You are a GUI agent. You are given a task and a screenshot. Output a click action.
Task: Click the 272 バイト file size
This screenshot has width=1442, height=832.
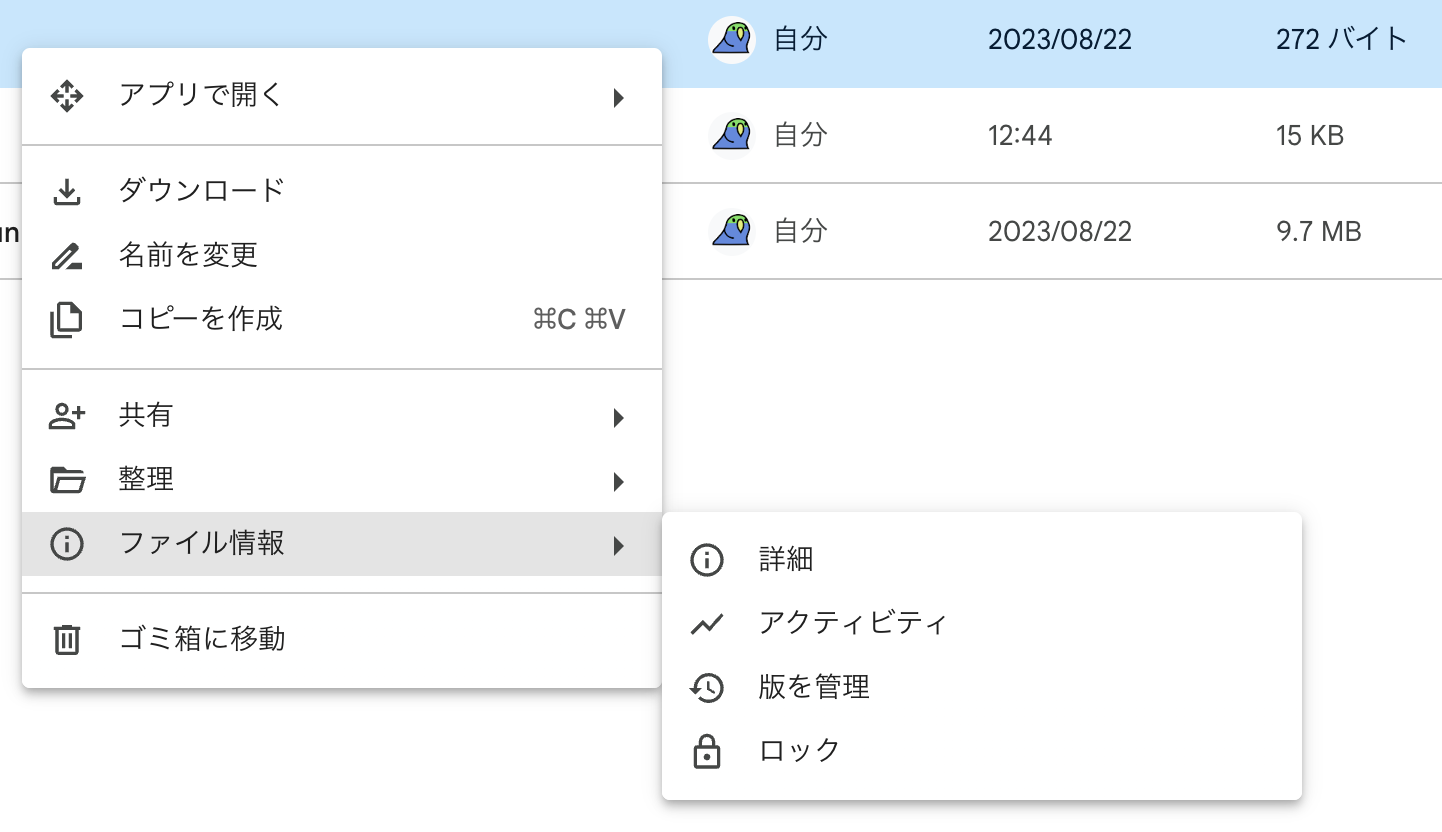pyautogui.click(x=1342, y=40)
